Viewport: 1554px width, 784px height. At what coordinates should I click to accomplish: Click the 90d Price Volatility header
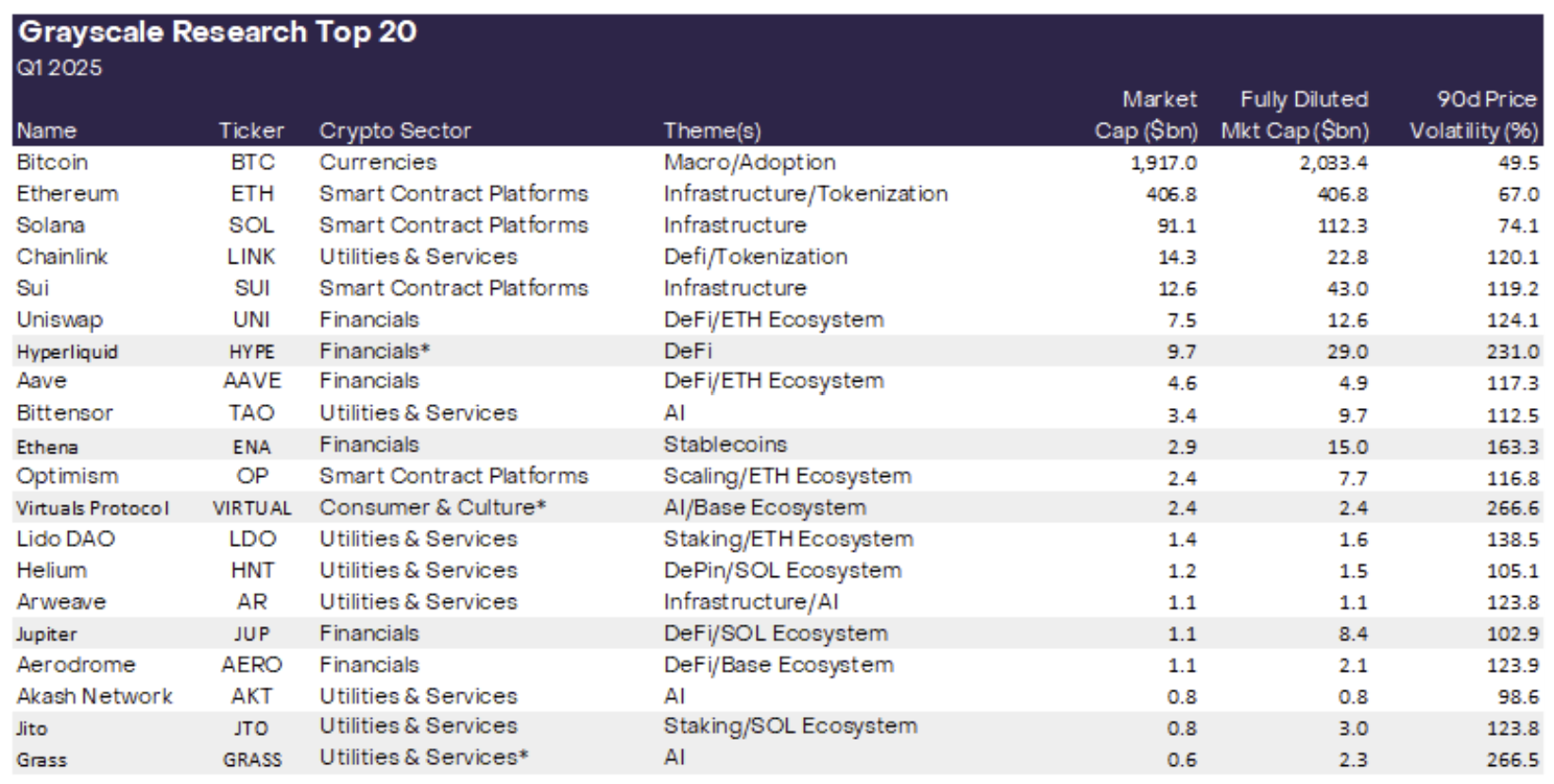pyautogui.click(x=1474, y=115)
